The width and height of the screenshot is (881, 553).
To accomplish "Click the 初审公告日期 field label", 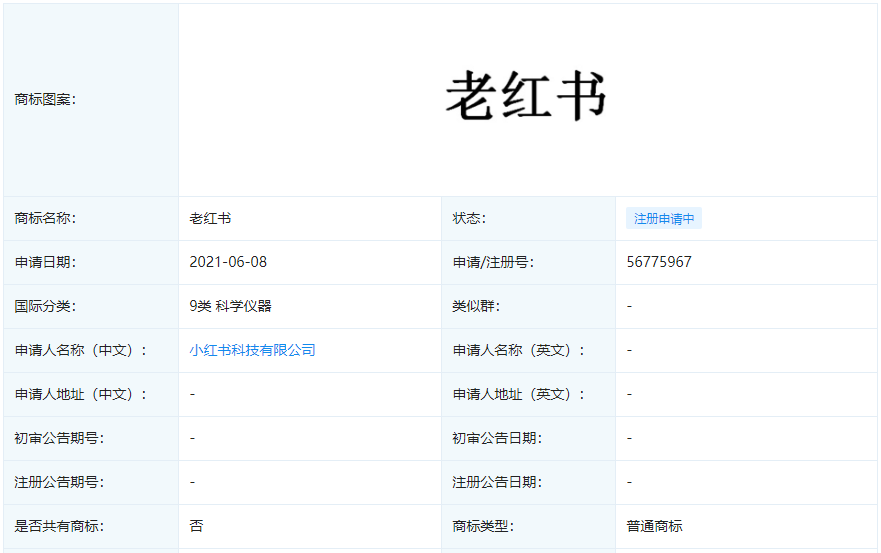I will pyautogui.click(x=498, y=438).
